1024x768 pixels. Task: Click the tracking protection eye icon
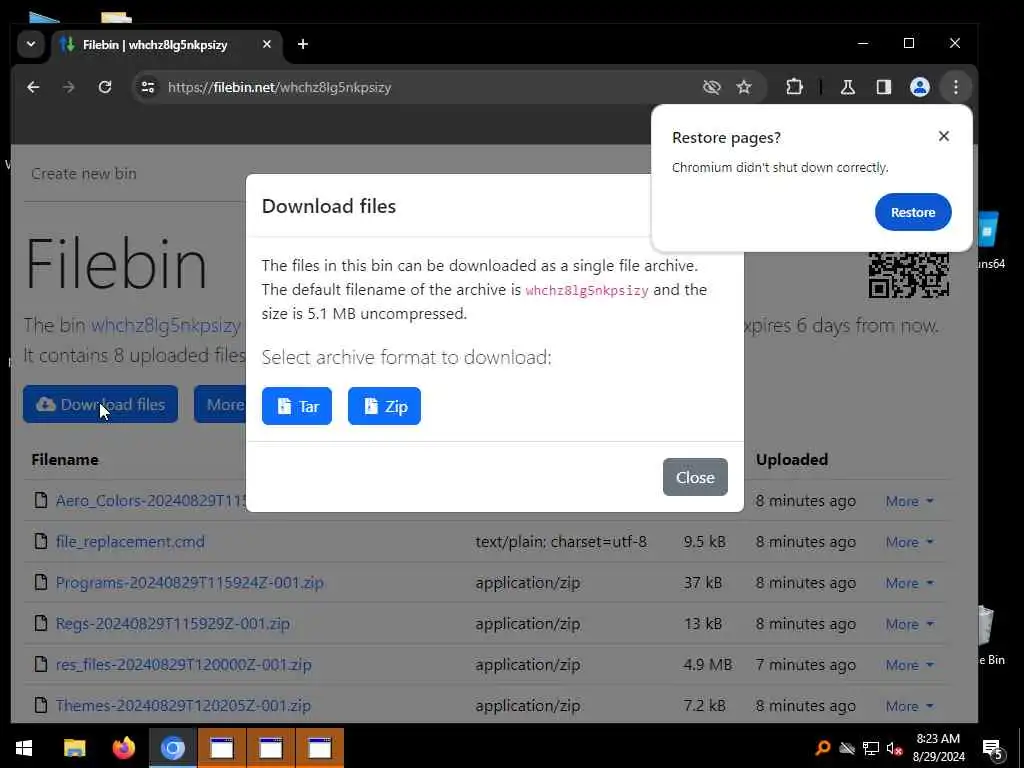coord(711,87)
